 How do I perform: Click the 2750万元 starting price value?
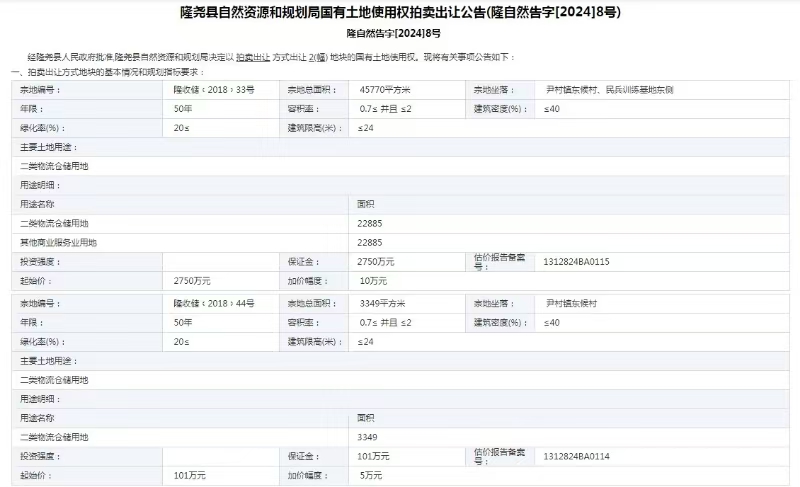[192, 281]
